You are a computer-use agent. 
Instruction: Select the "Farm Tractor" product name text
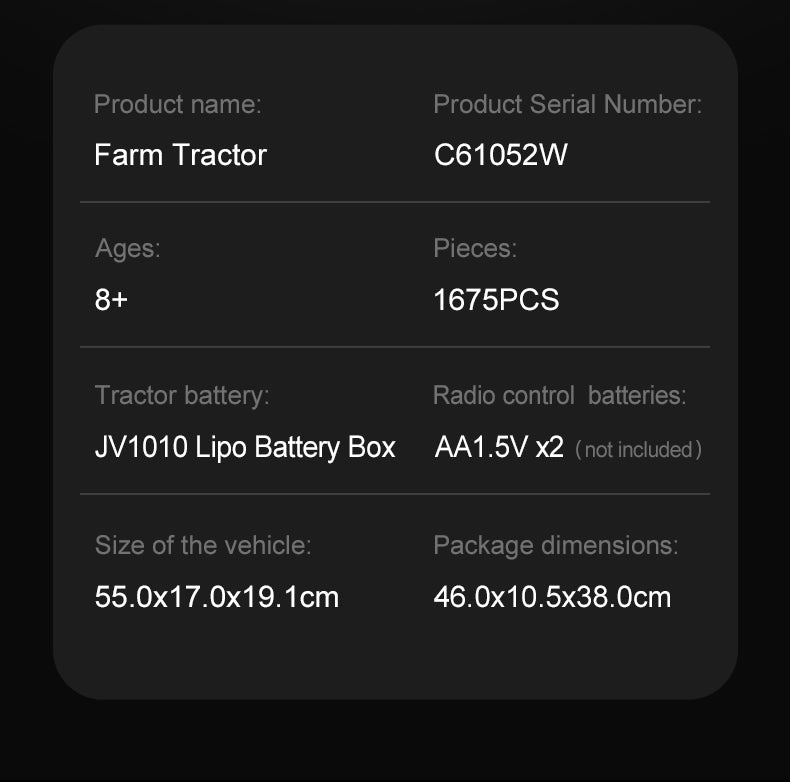pos(180,155)
